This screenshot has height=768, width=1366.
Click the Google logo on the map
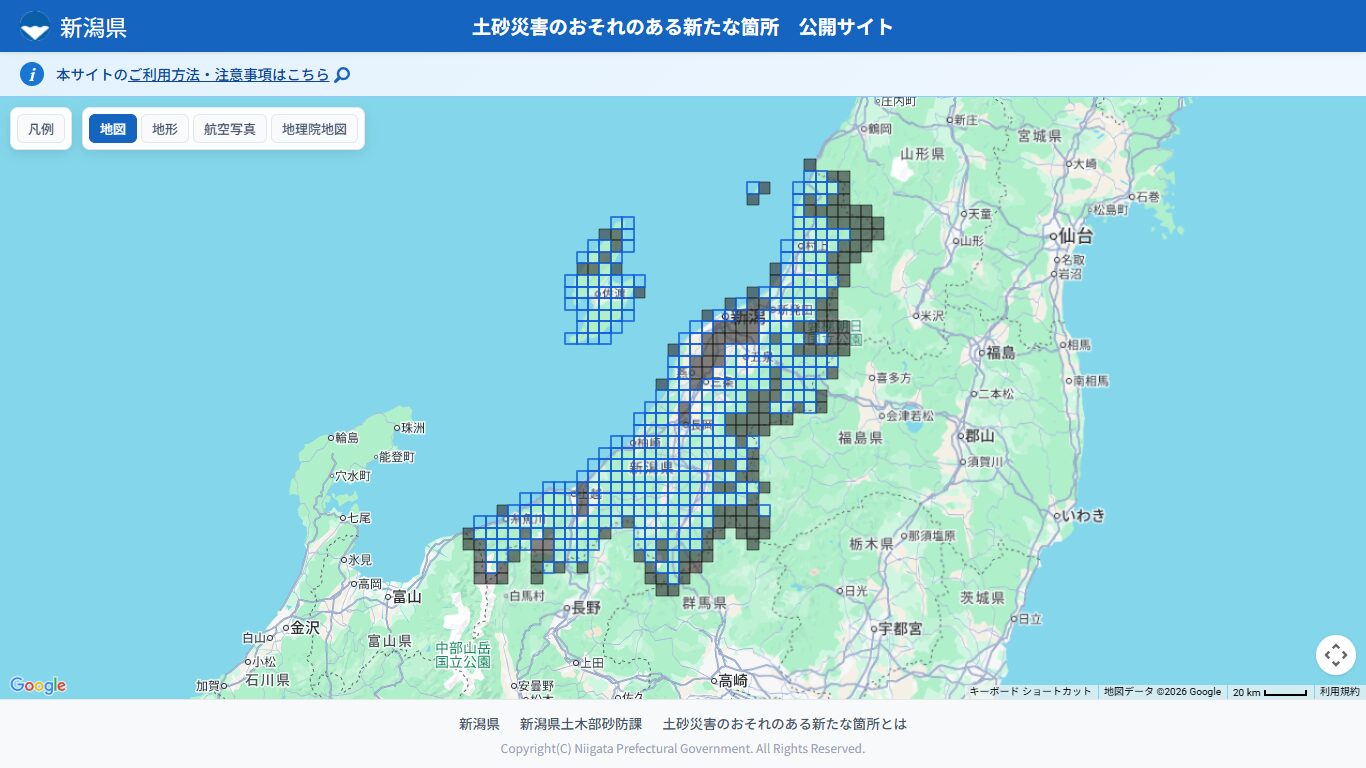pyautogui.click(x=37, y=686)
